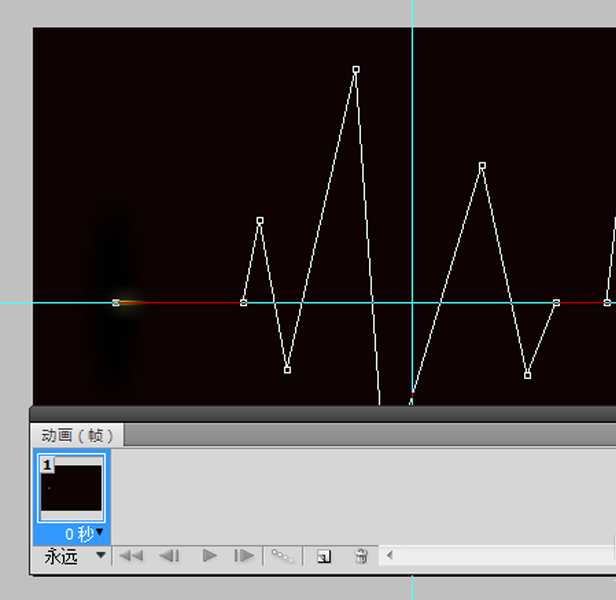Select the right valley anchor point below baseline

click(527, 375)
